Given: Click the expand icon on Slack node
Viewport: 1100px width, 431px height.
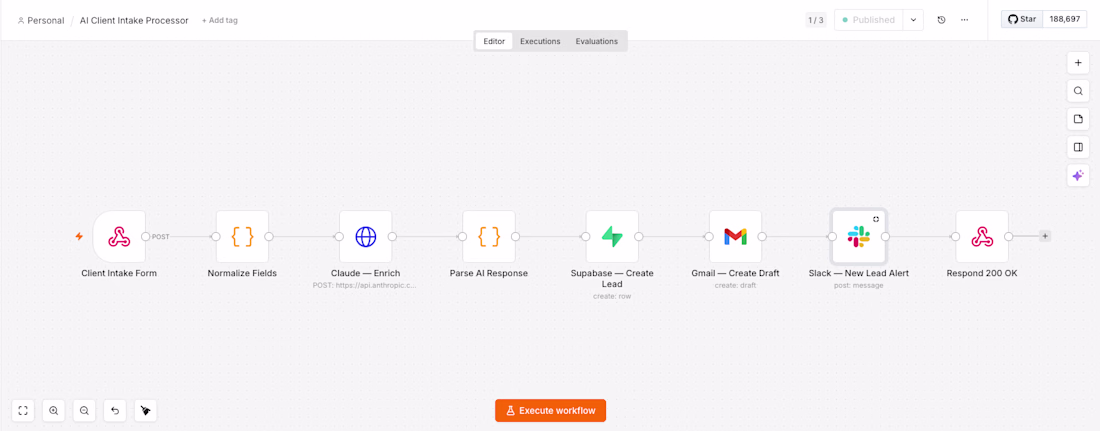Looking at the screenshot, I should click(876, 219).
